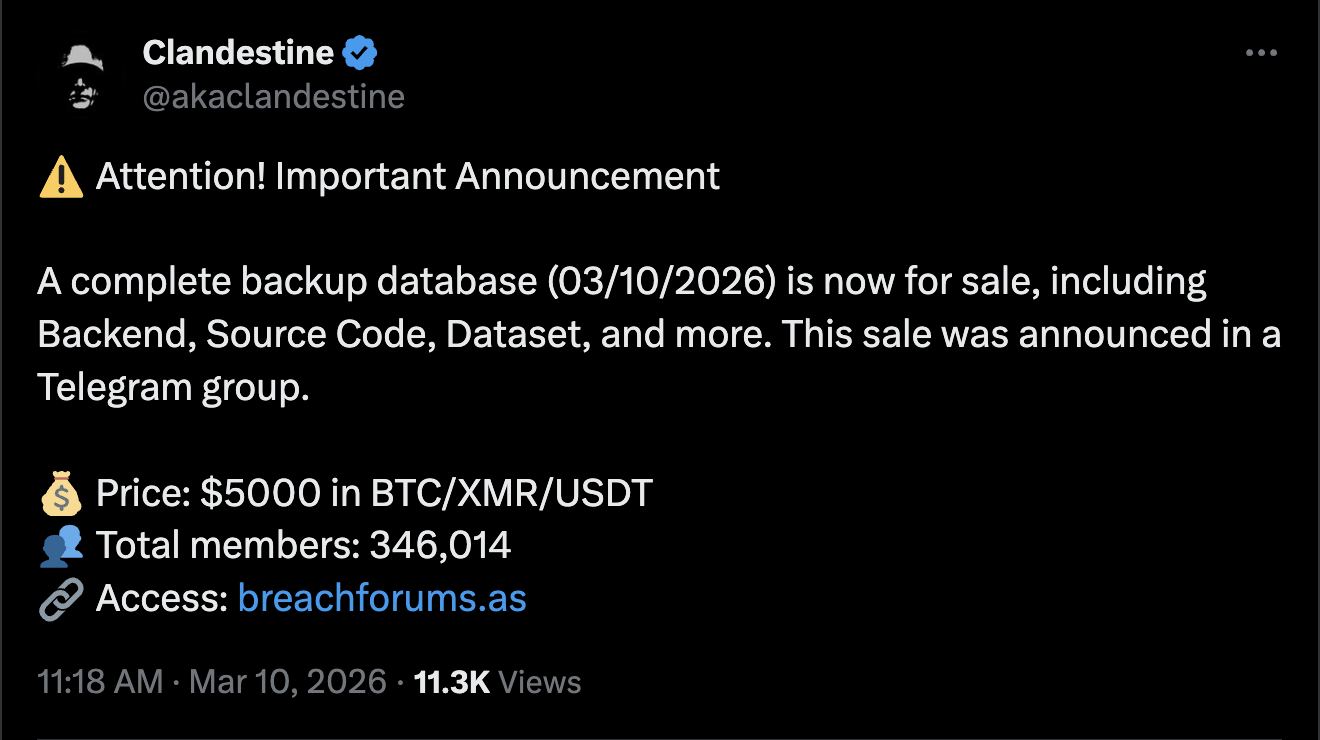Click the members silhouettes emoji
Image resolution: width=1320 pixels, height=740 pixels.
pos(61,546)
